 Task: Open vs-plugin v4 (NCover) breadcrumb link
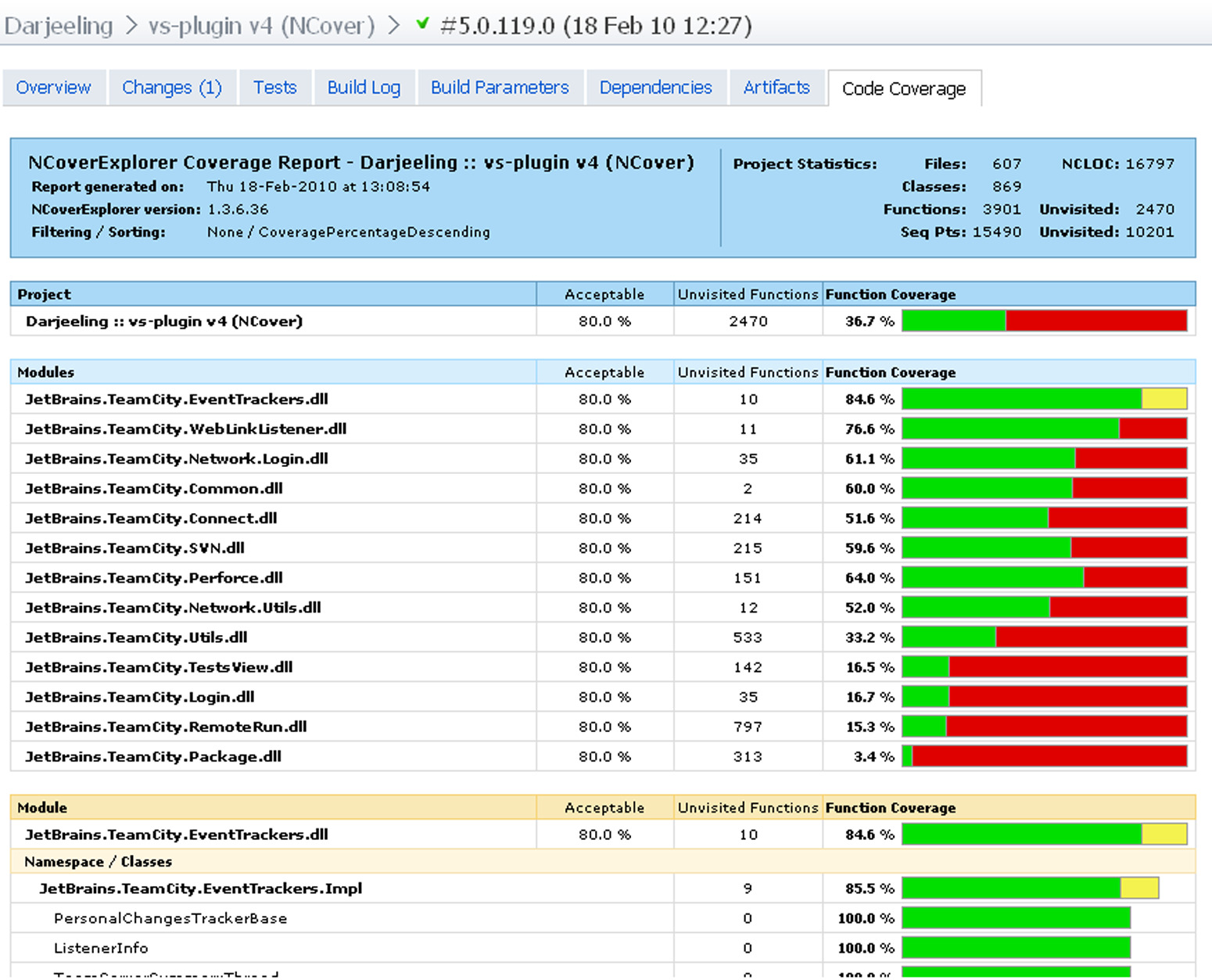(x=262, y=26)
